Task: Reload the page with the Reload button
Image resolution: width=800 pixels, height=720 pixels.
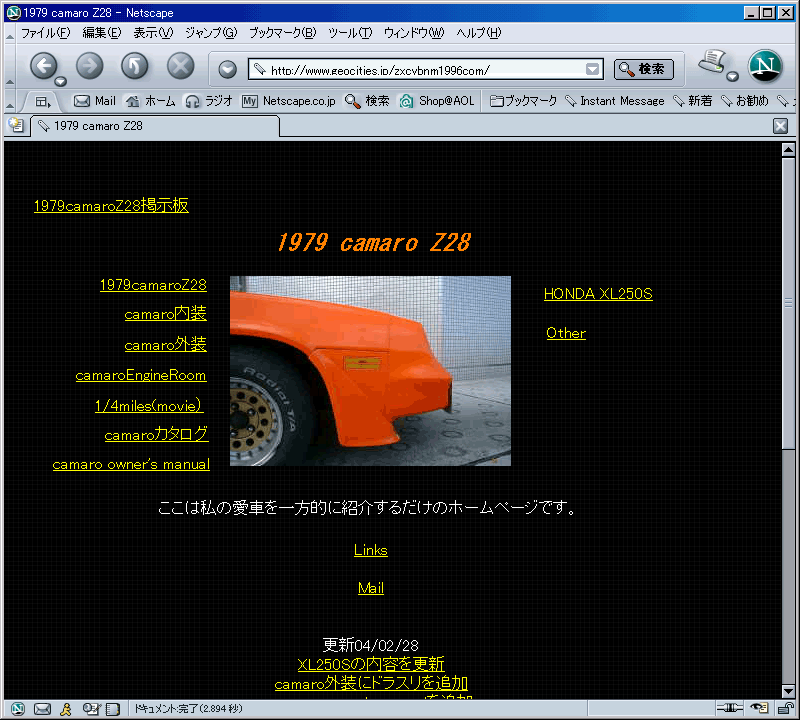Action: tap(135, 66)
